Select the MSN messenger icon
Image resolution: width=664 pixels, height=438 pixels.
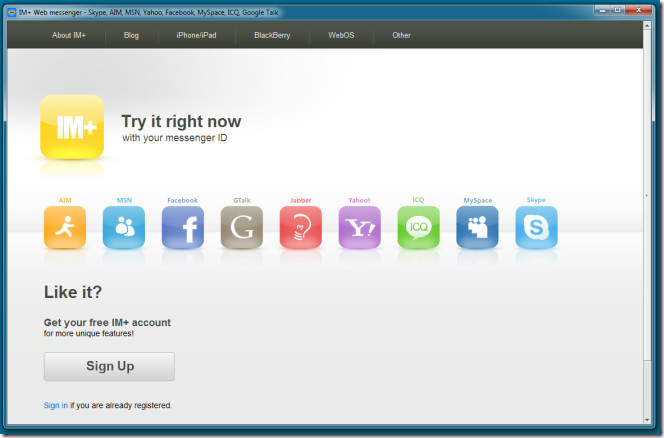coord(124,227)
